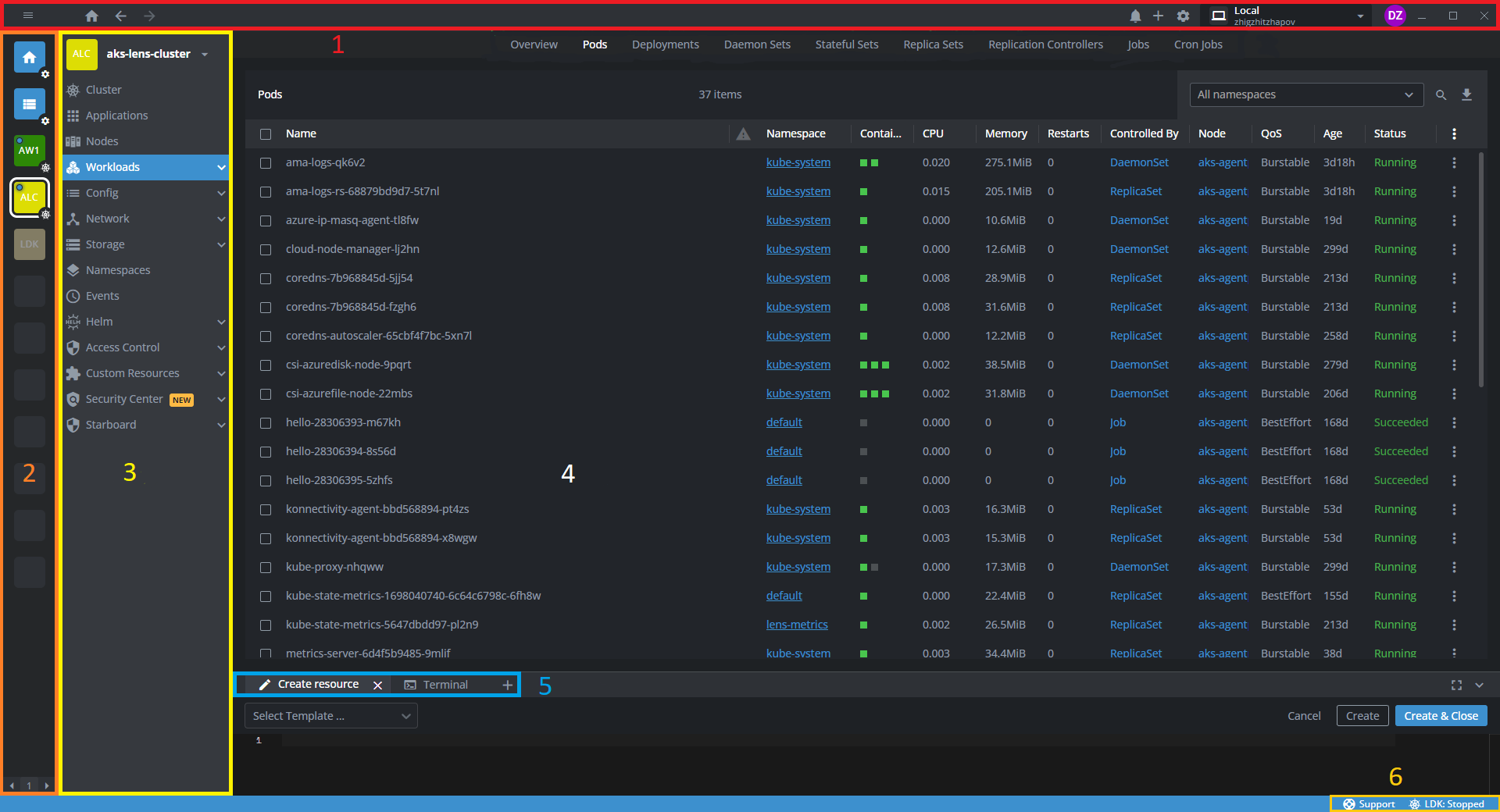This screenshot has width=1500, height=812.
Task: Open the lens-metrics namespace link
Action: click(x=797, y=624)
